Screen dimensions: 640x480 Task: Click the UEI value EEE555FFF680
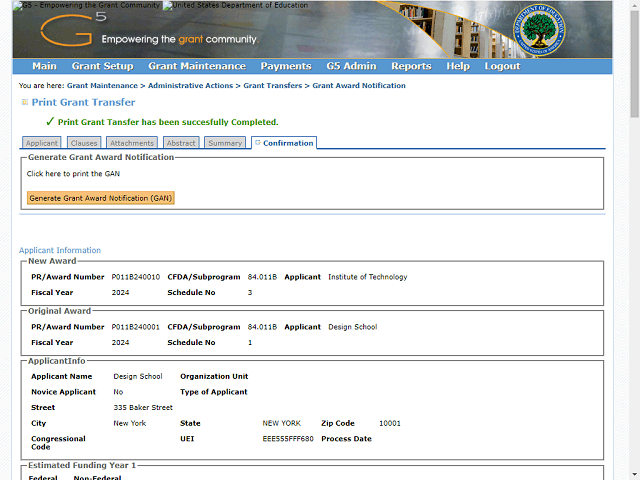point(288,439)
